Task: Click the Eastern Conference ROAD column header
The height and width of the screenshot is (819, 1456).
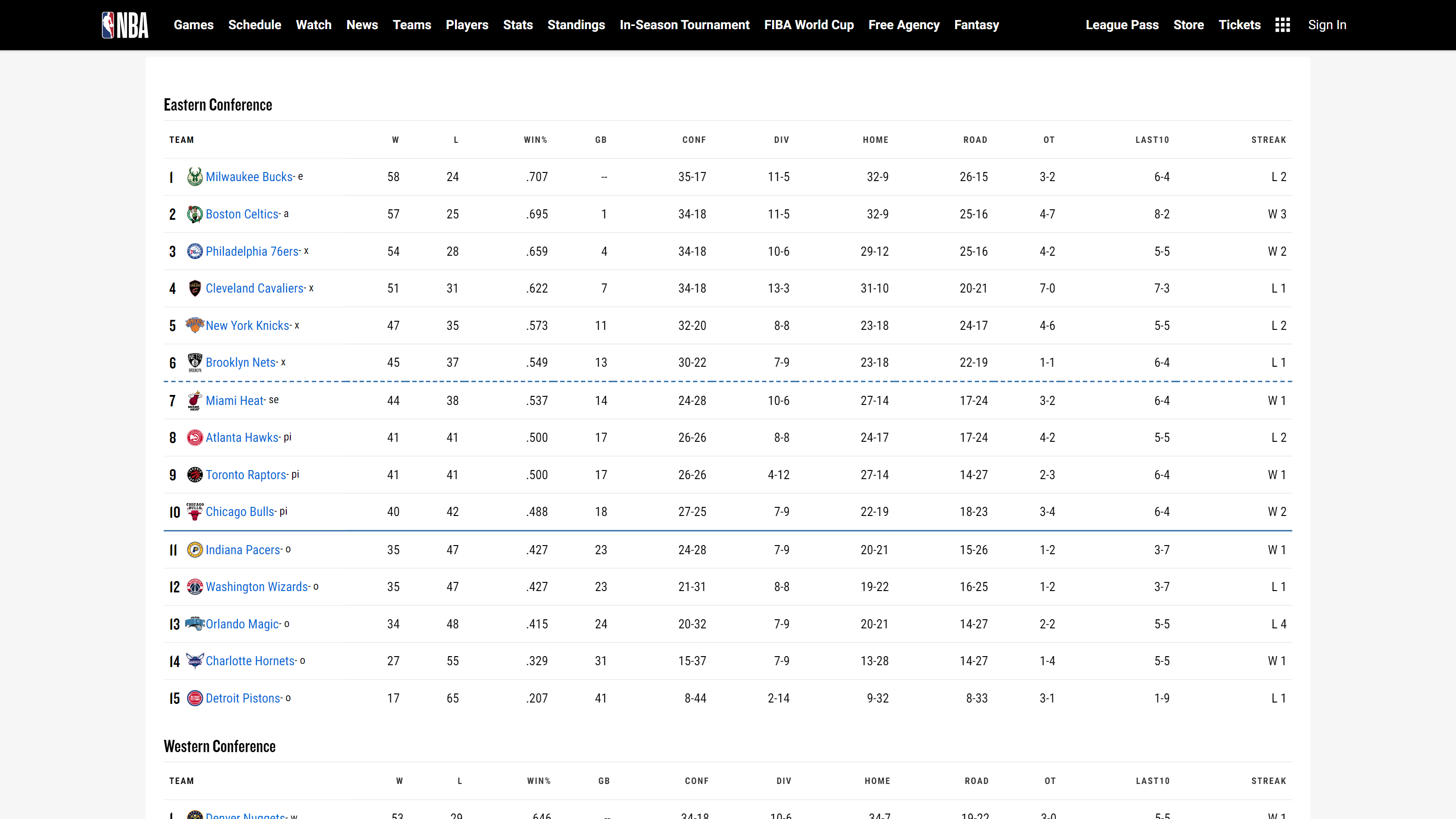Action: tap(975, 140)
